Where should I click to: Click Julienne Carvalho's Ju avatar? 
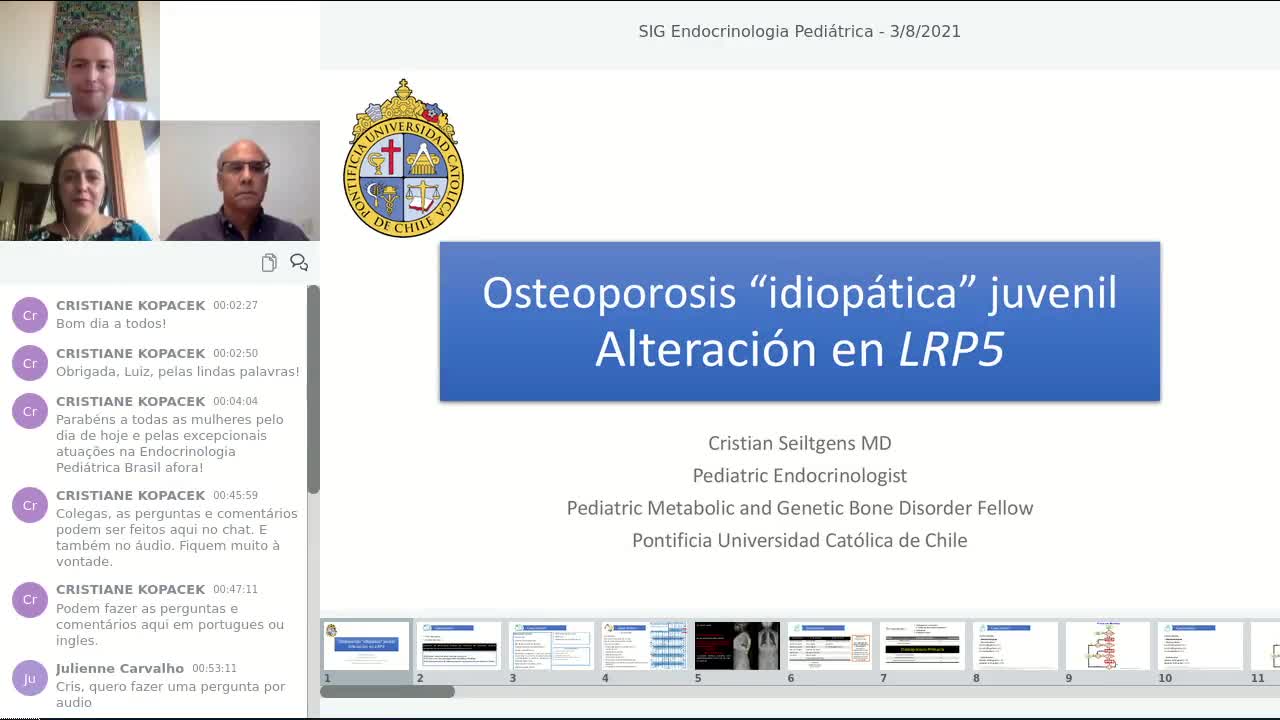(30, 678)
